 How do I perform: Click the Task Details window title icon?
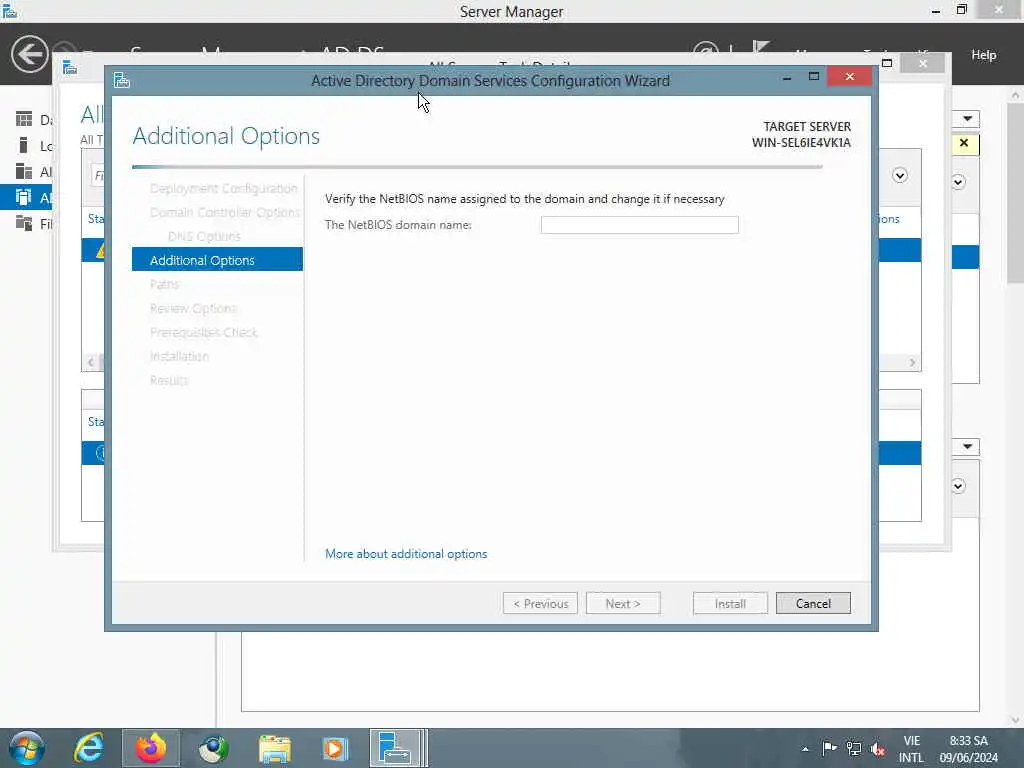[70, 67]
